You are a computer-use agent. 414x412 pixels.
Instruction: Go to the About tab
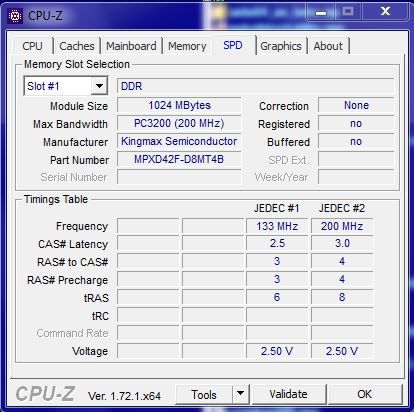coord(328,46)
